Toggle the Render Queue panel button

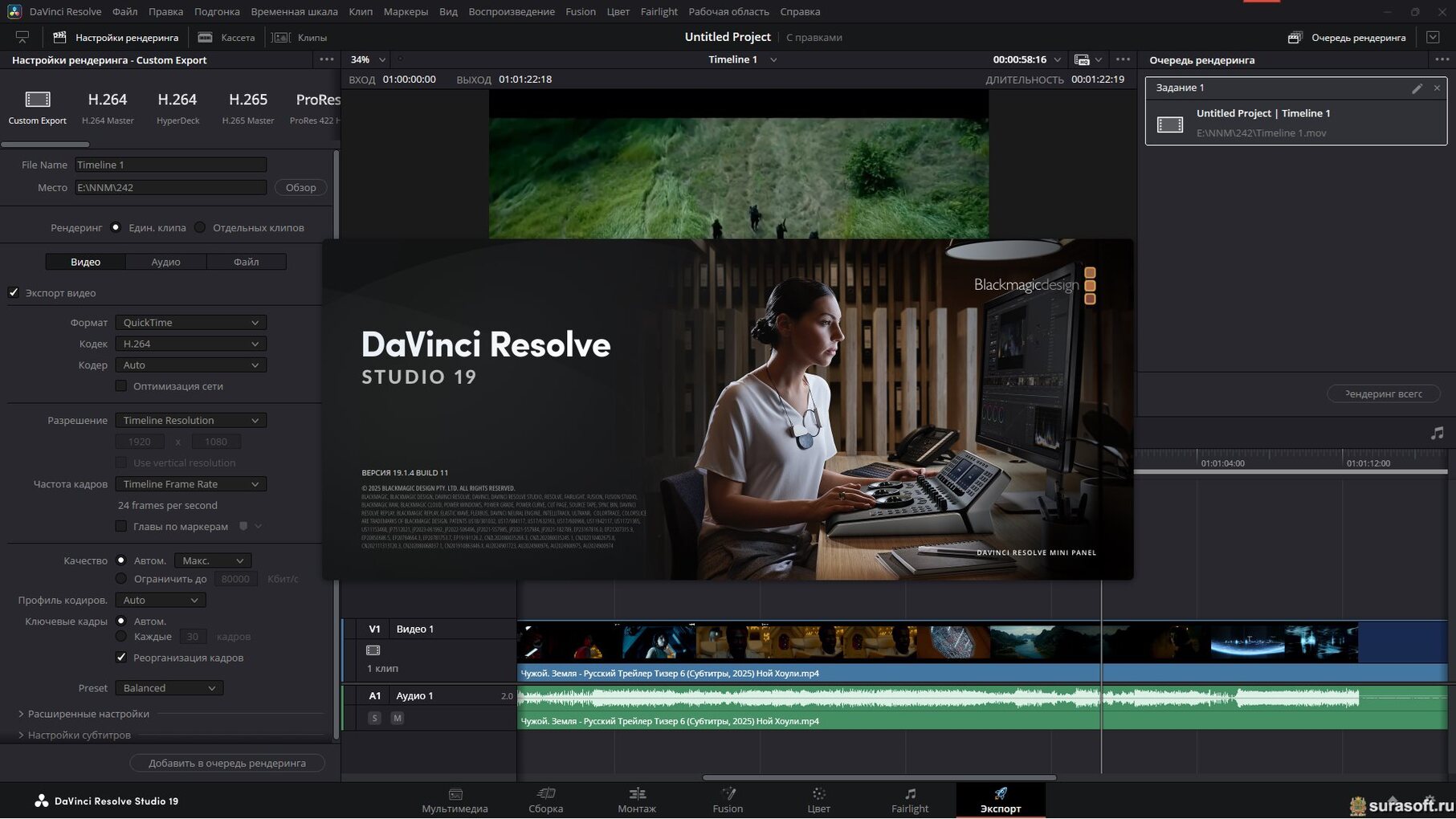[x=1347, y=37]
